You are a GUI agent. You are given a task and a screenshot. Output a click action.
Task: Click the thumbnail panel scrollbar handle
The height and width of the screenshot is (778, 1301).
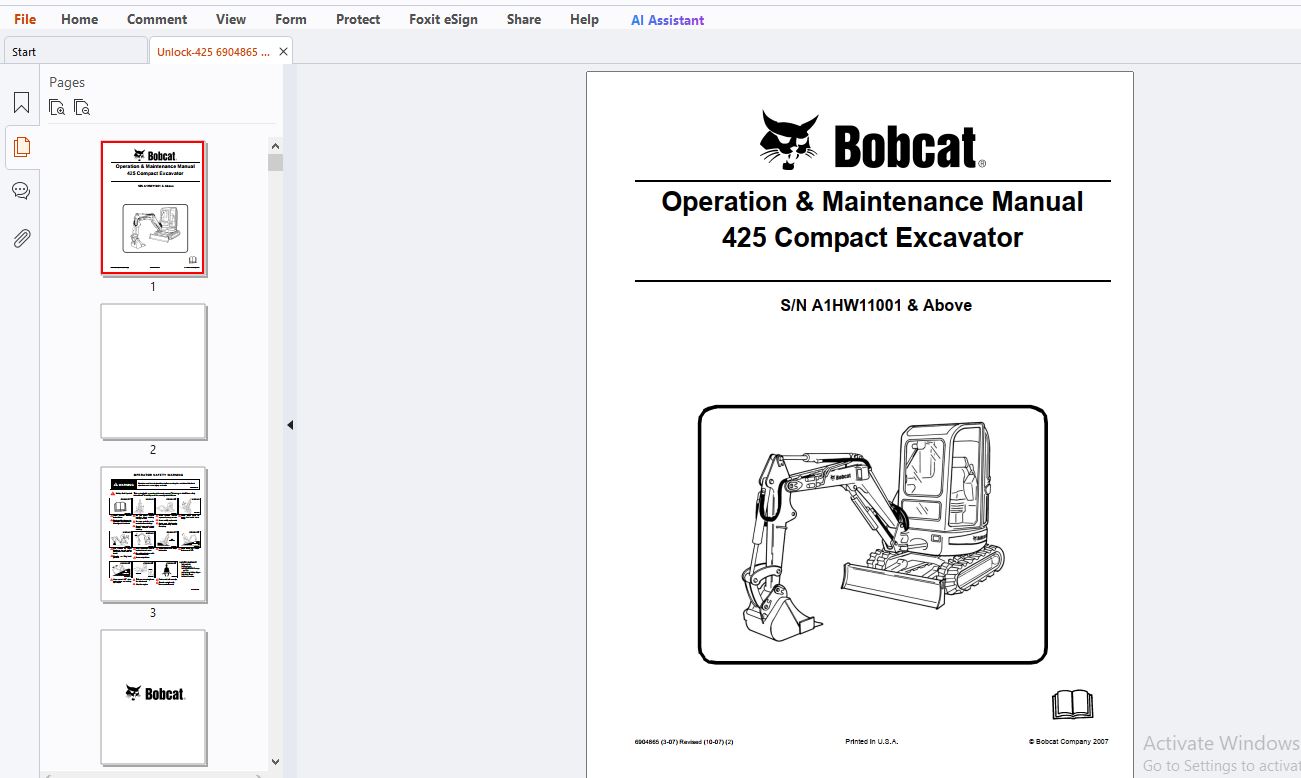click(275, 163)
